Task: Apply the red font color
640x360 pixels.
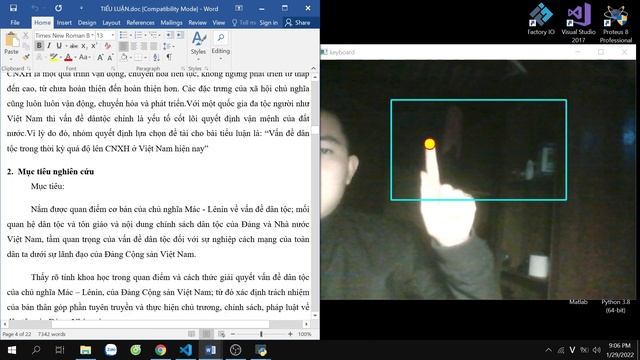Action: 68,58
